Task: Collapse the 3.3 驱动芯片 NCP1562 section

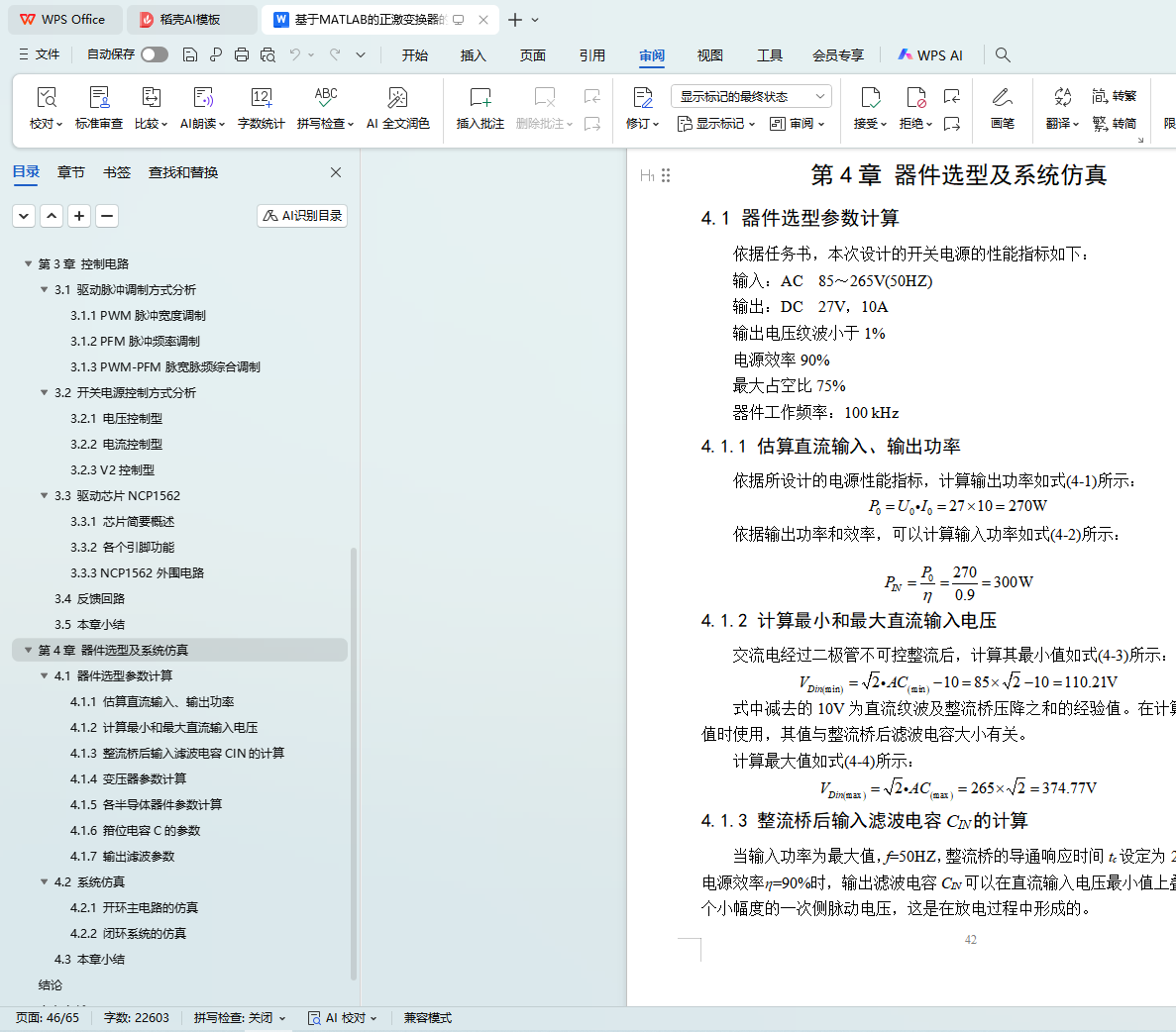Action: pos(45,496)
